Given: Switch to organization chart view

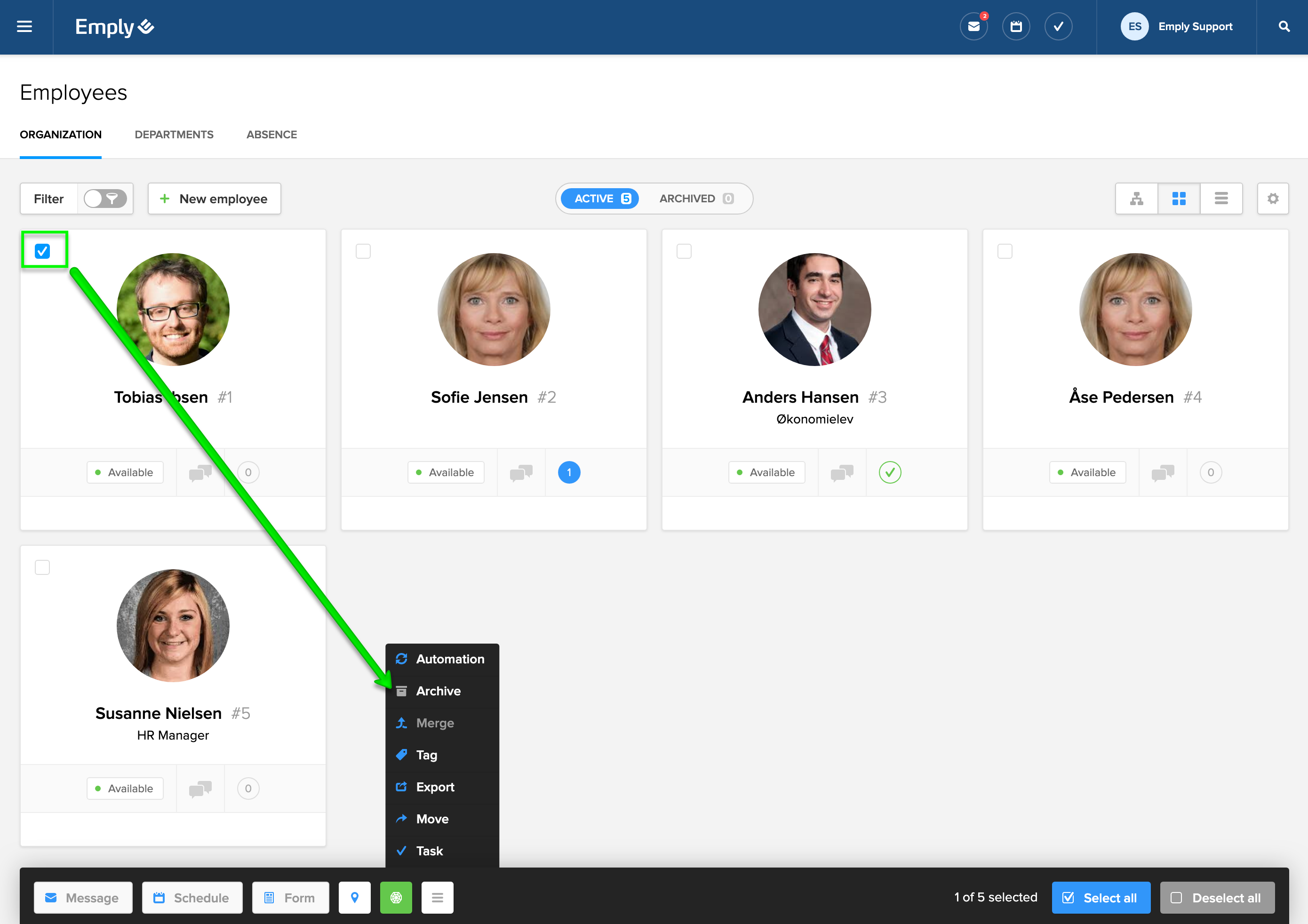Looking at the screenshot, I should click(x=1137, y=199).
